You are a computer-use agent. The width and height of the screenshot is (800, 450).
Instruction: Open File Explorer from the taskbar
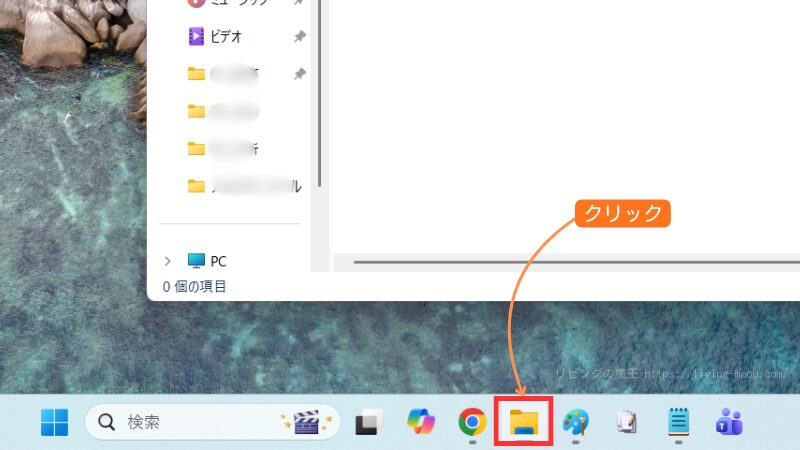pos(524,423)
